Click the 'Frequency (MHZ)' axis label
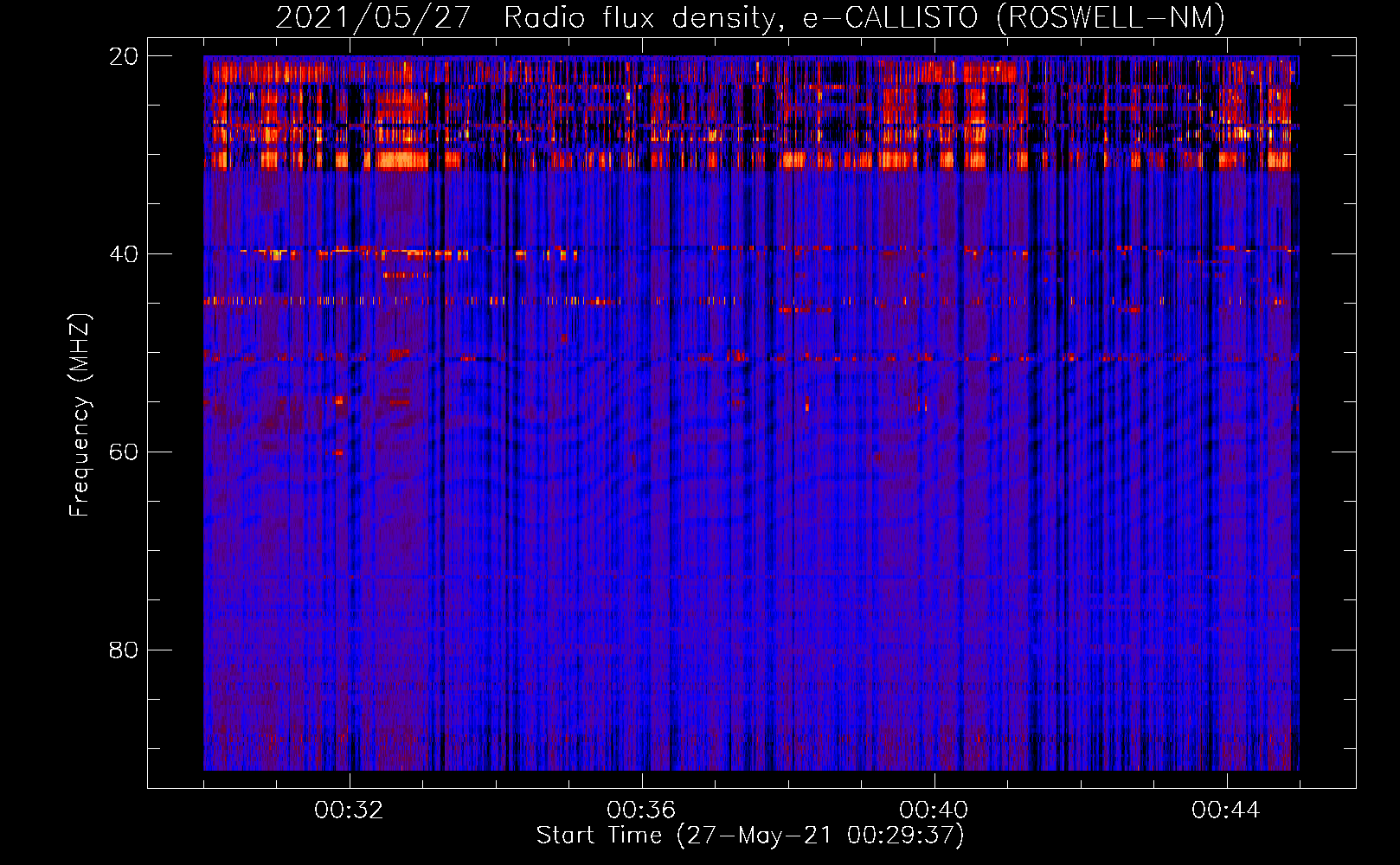 (80, 415)
